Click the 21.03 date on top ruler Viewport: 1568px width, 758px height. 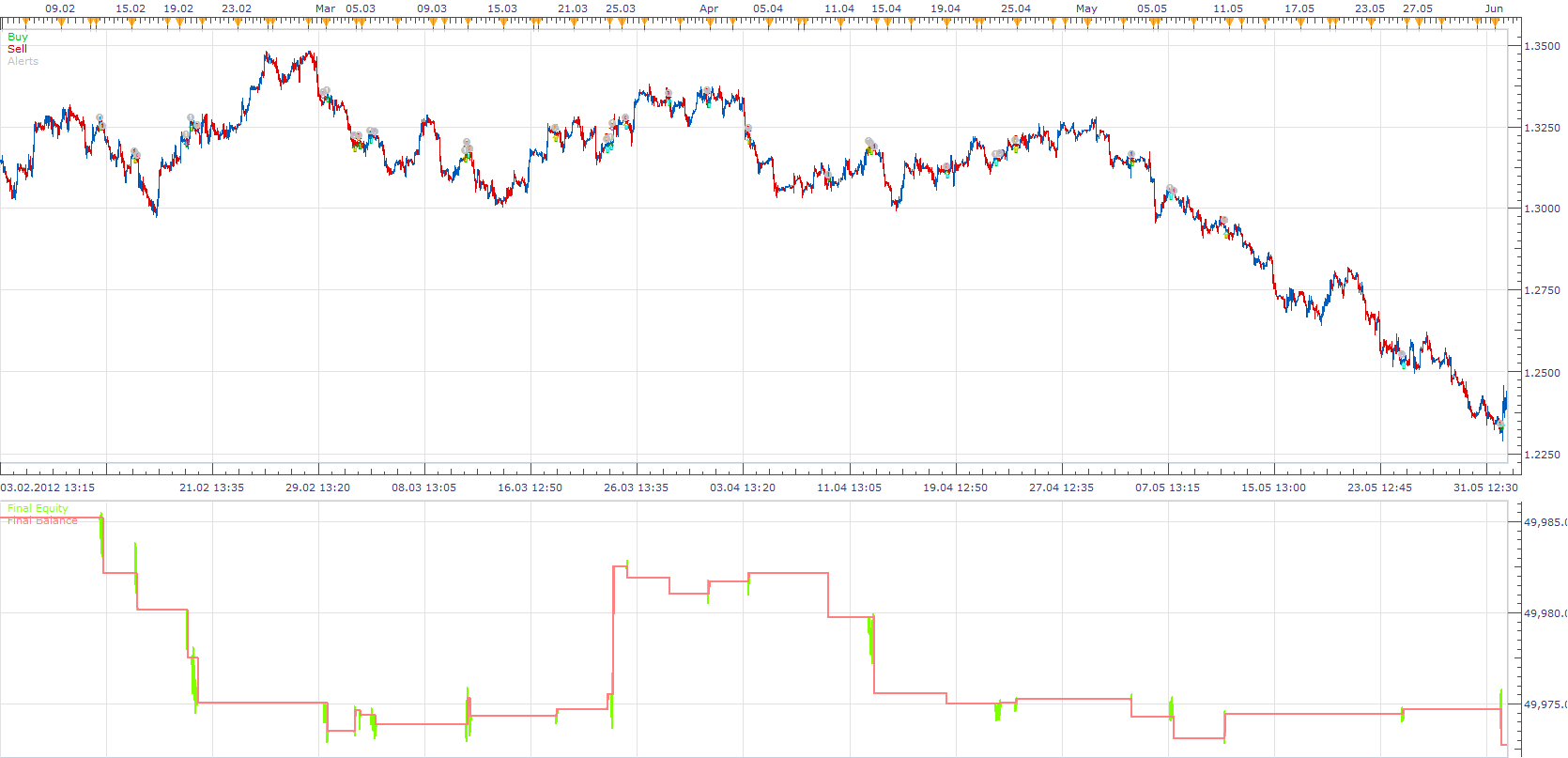(573, 8)
